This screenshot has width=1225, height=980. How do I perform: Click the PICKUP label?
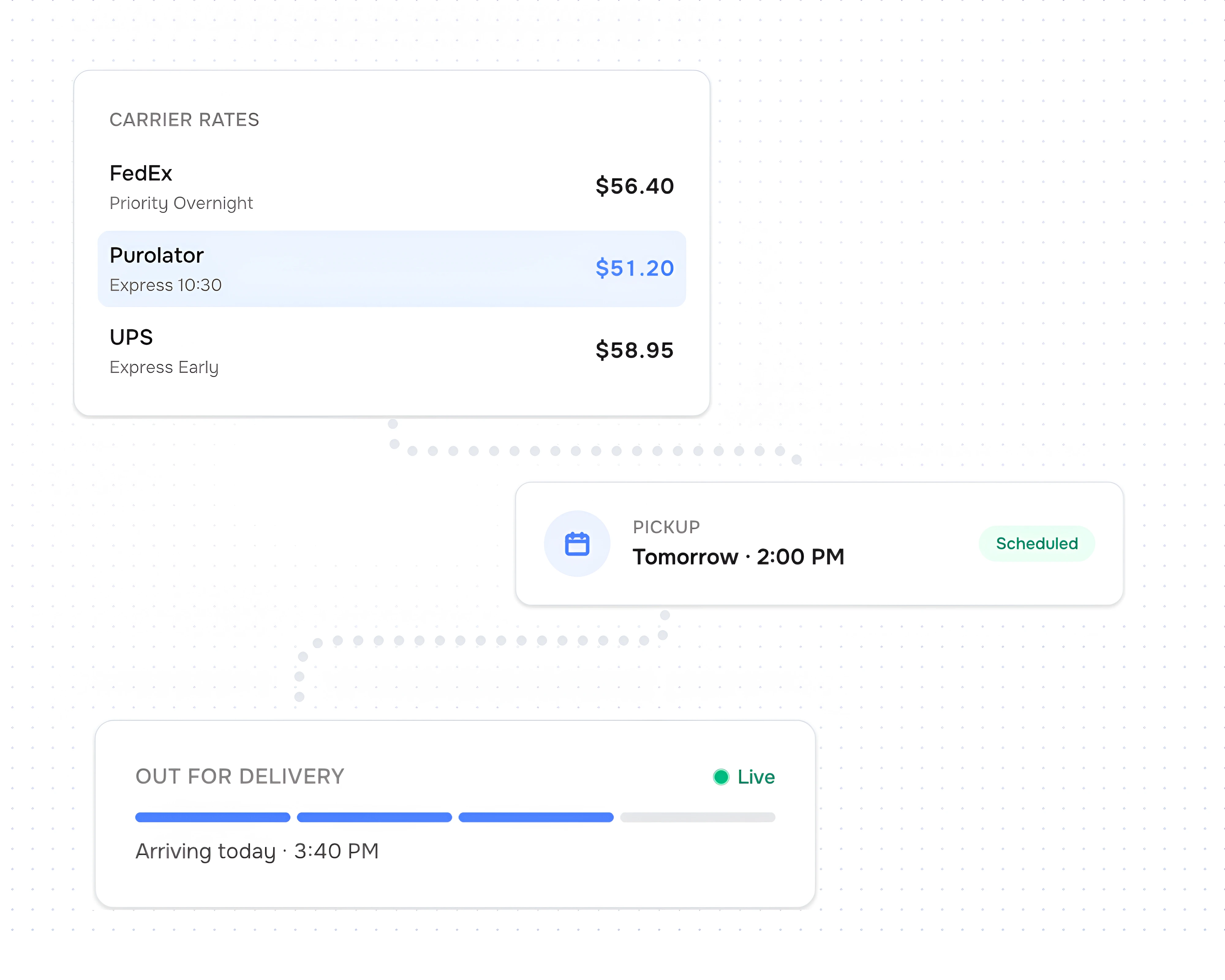pos(666,527)
